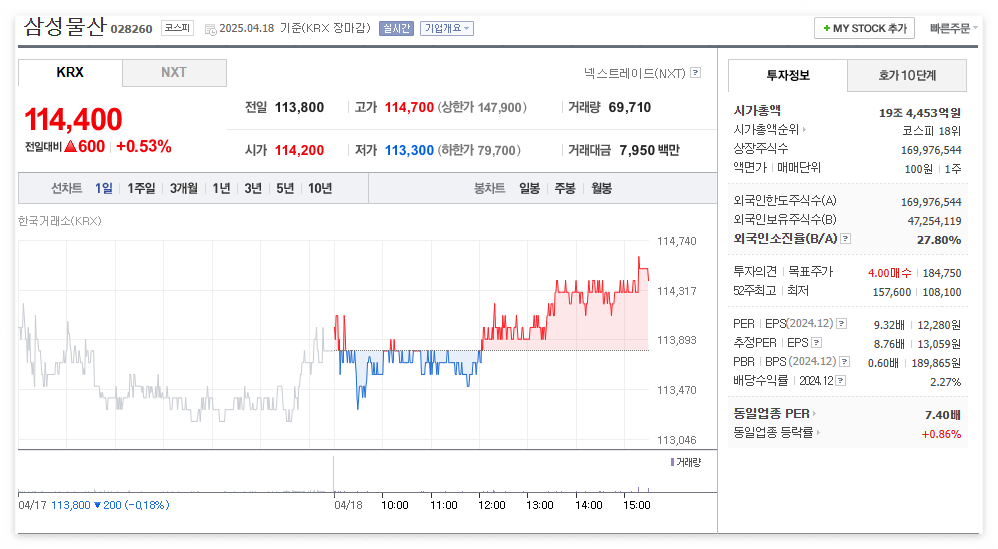Click the 4.00매수 investment opinion
Image resolution: width=998 pixels, height=549 pixels.
(x=890, y=273)
